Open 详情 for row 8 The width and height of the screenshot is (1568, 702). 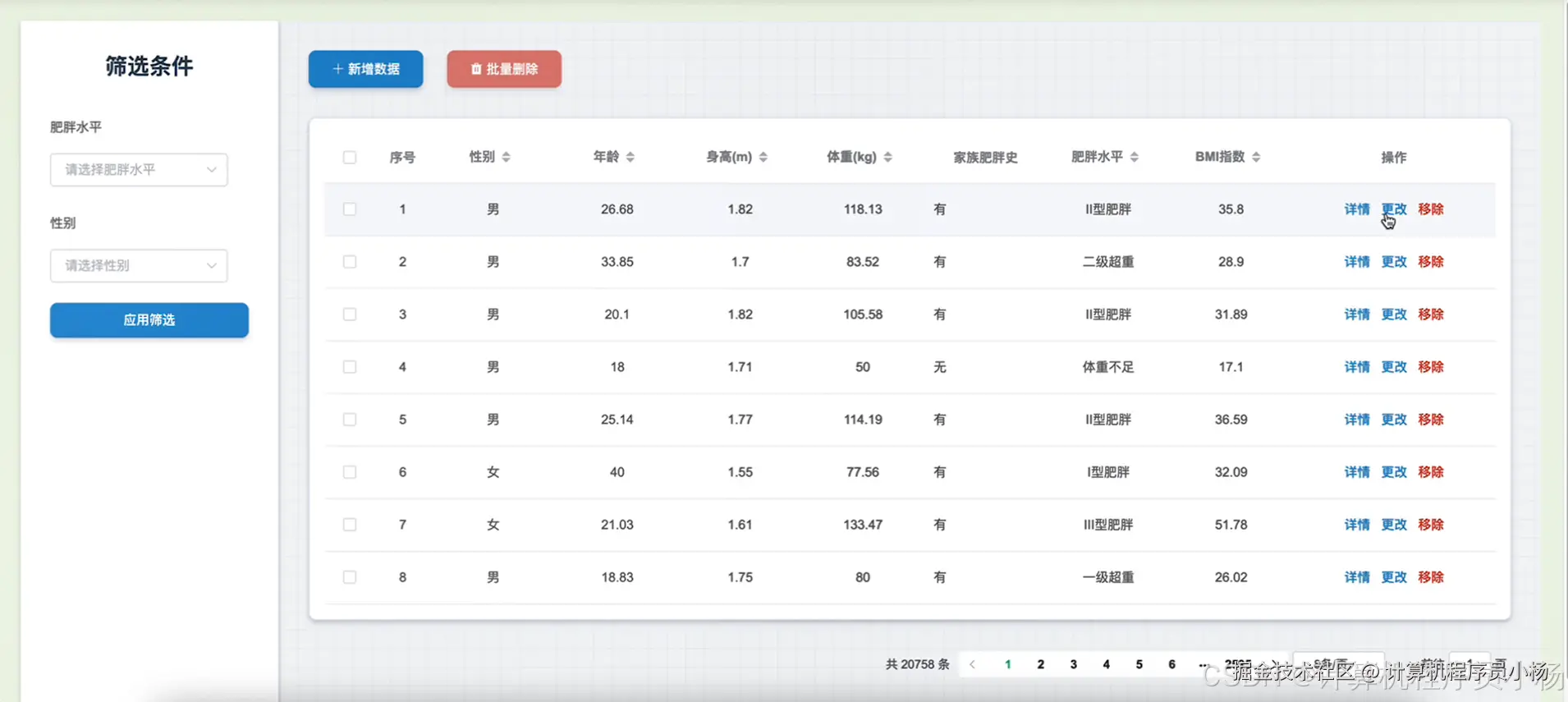(1357, 577)
